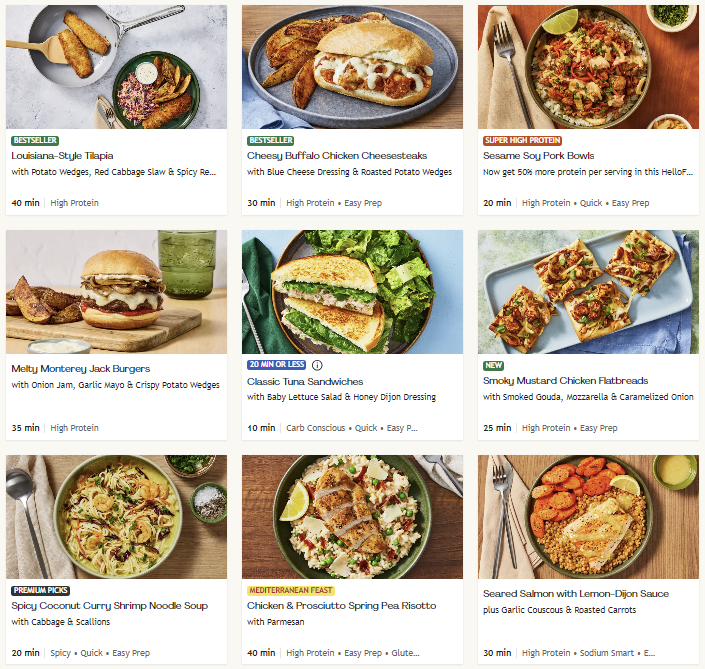Select the Super High Protein badge
The image size is (705, 669).
coord(522,140)
